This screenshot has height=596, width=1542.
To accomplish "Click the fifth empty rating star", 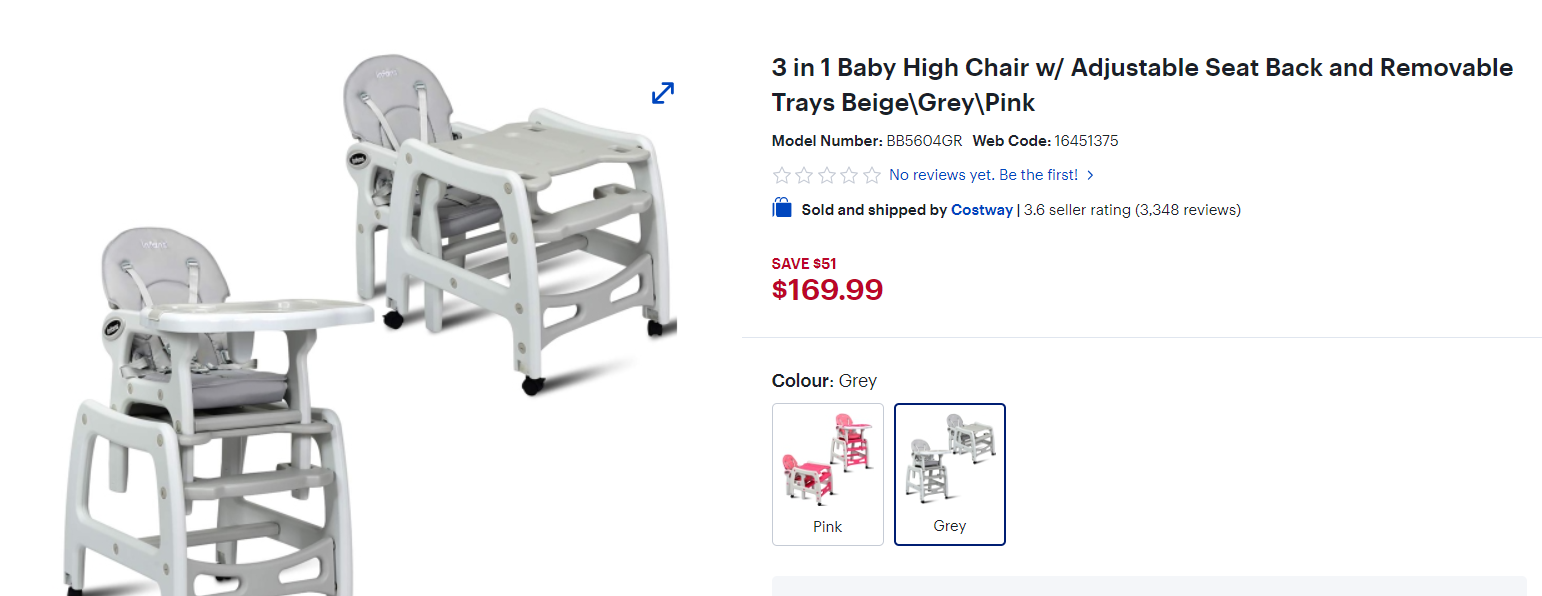I will click(872, 175).
